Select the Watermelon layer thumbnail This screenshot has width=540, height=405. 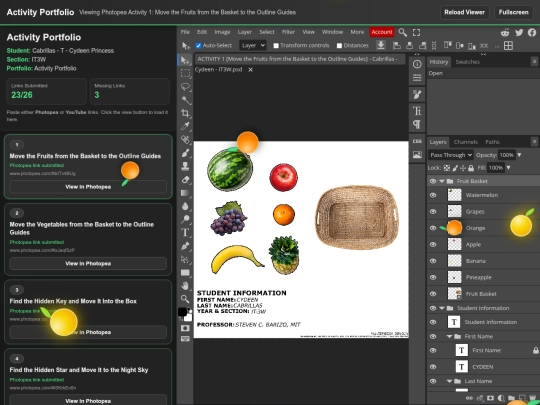(x=454, y=195)
